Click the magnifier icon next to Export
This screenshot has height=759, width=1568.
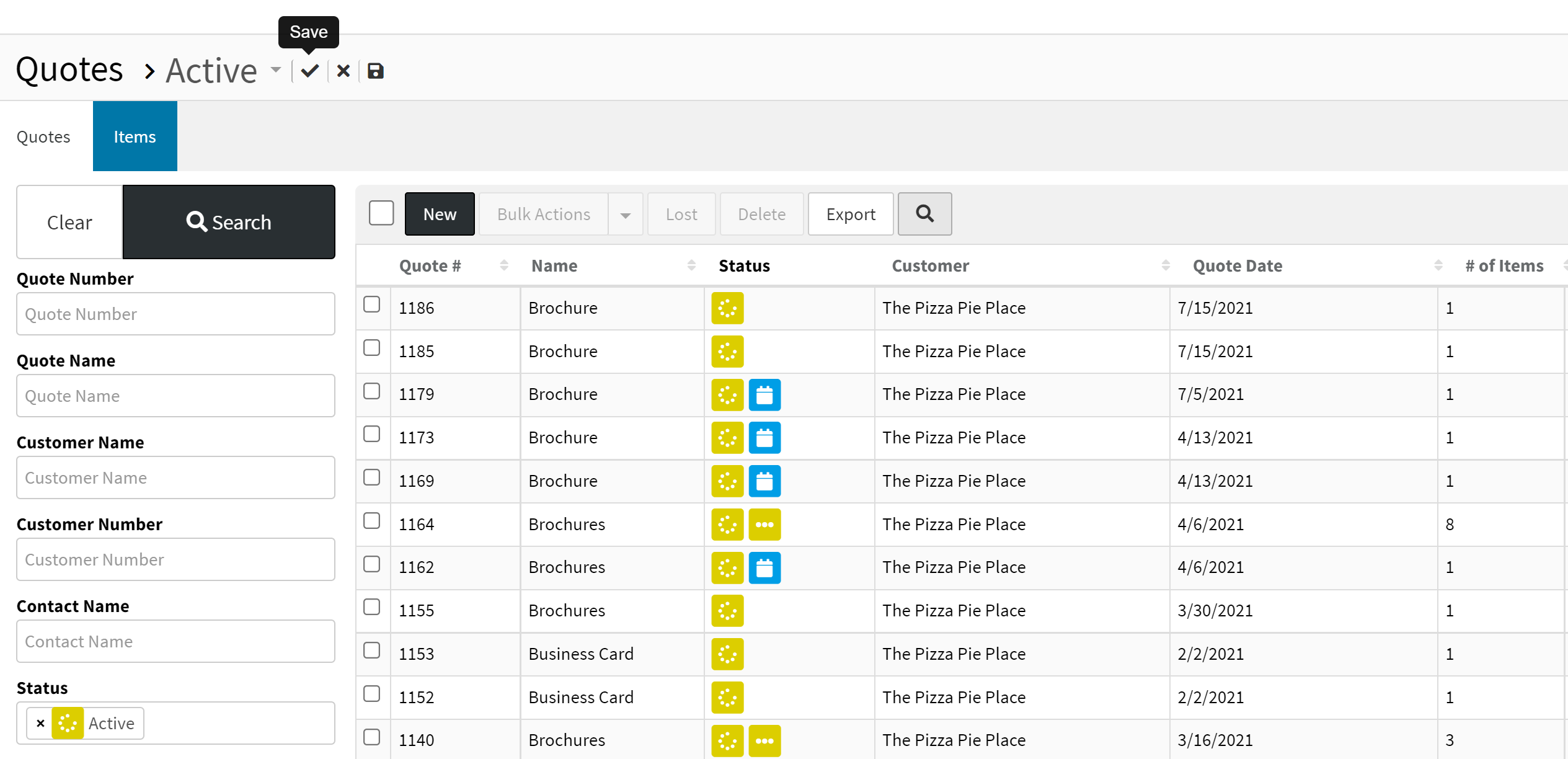tap(924, 214)
